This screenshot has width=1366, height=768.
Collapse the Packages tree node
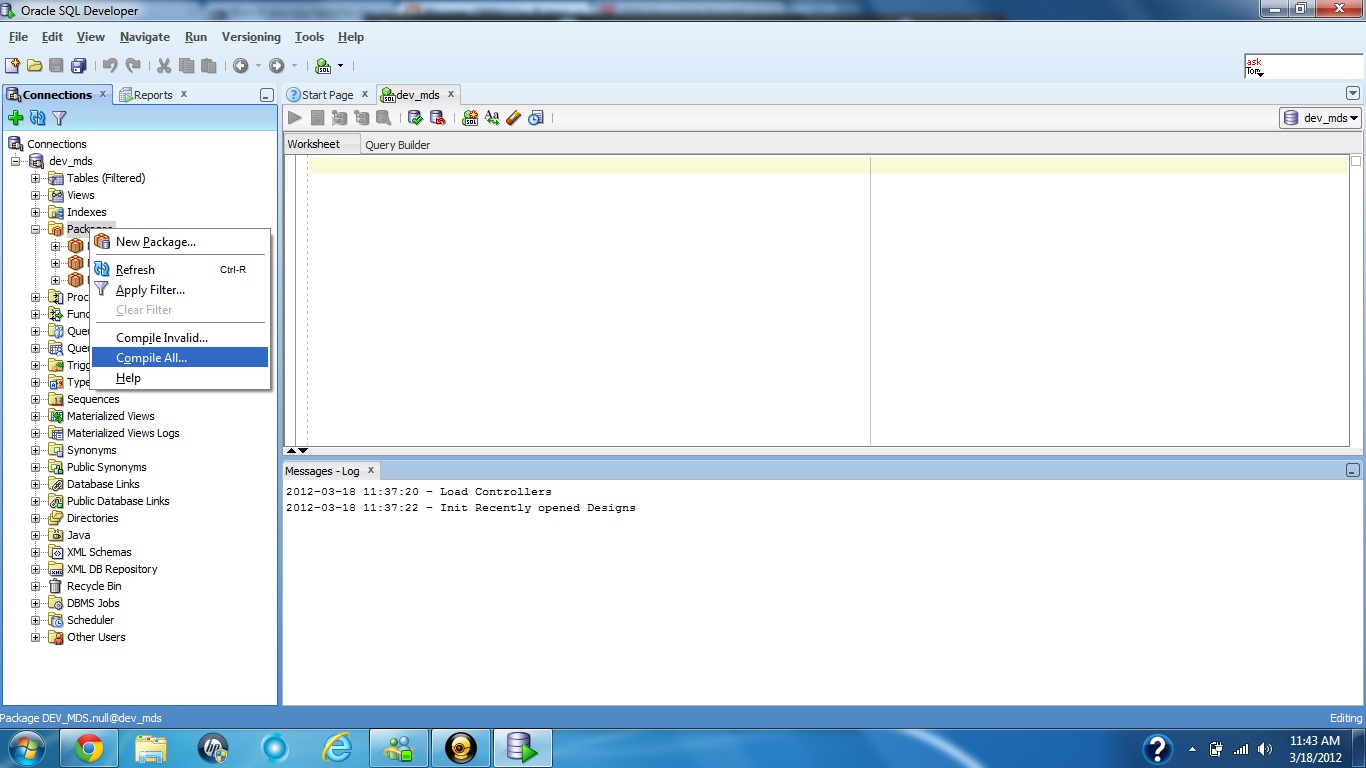pyautogui.click(x=36, y=229)
